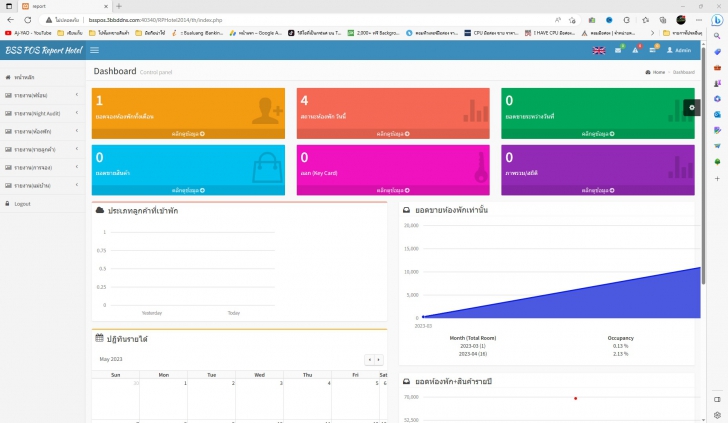The height and width of the screenshot is (423, 728).
Task: Select Logout in the sidebar
Action: [22, 203]
